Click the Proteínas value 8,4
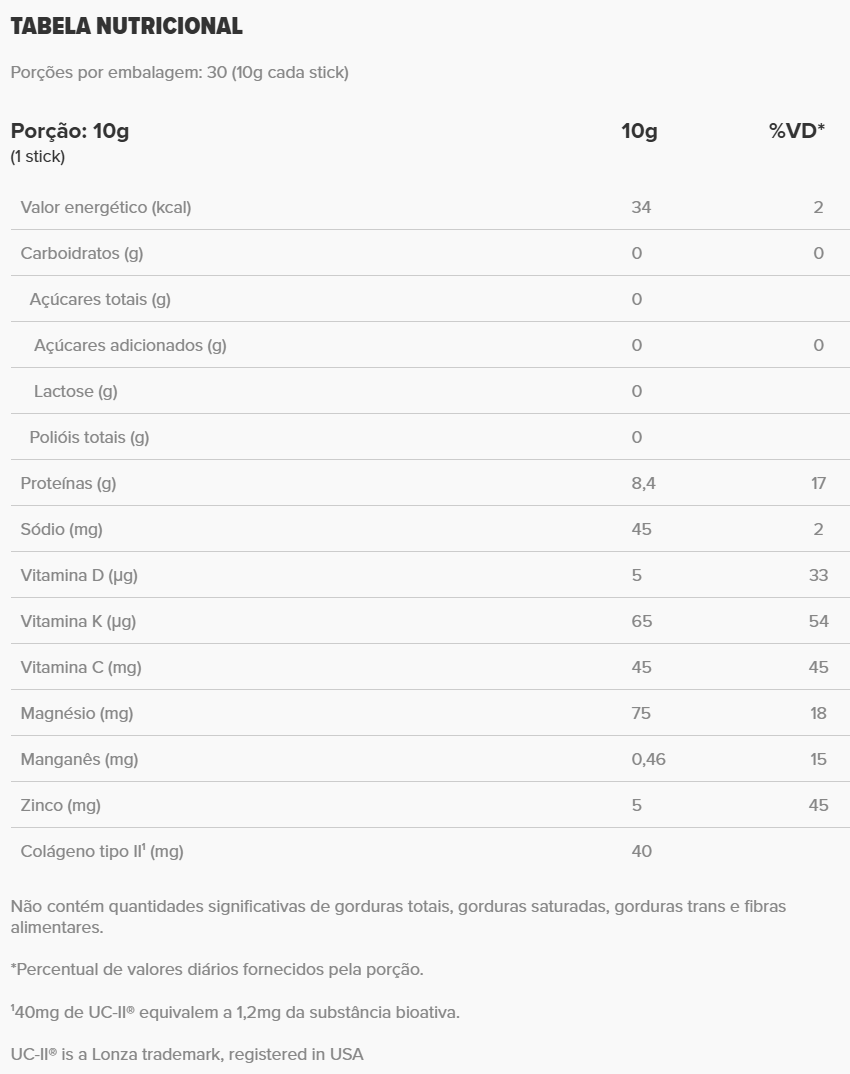The width and height of the screenshot is (850, 1074). (x=644, y=483)
